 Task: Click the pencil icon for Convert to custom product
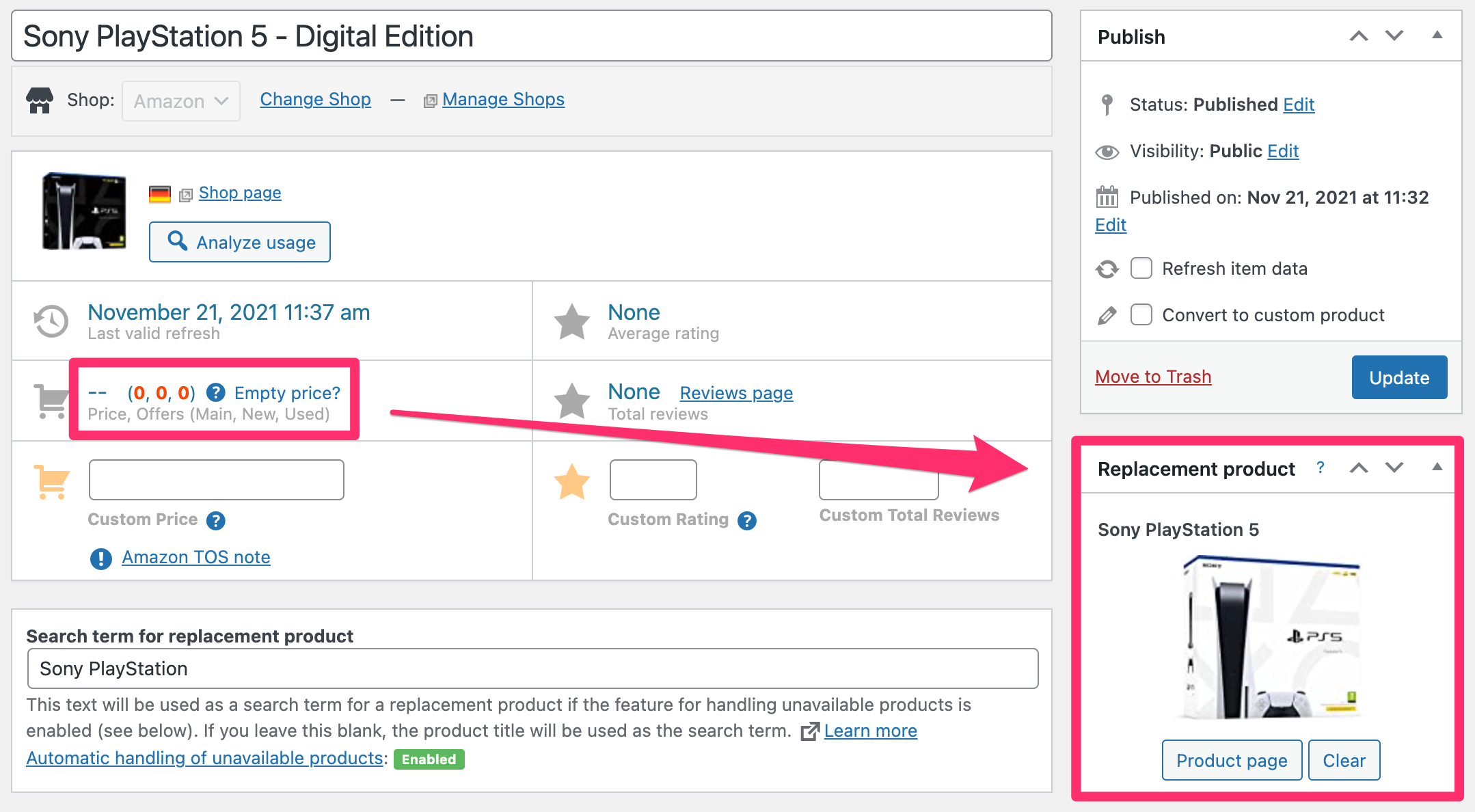[1107, 314]
